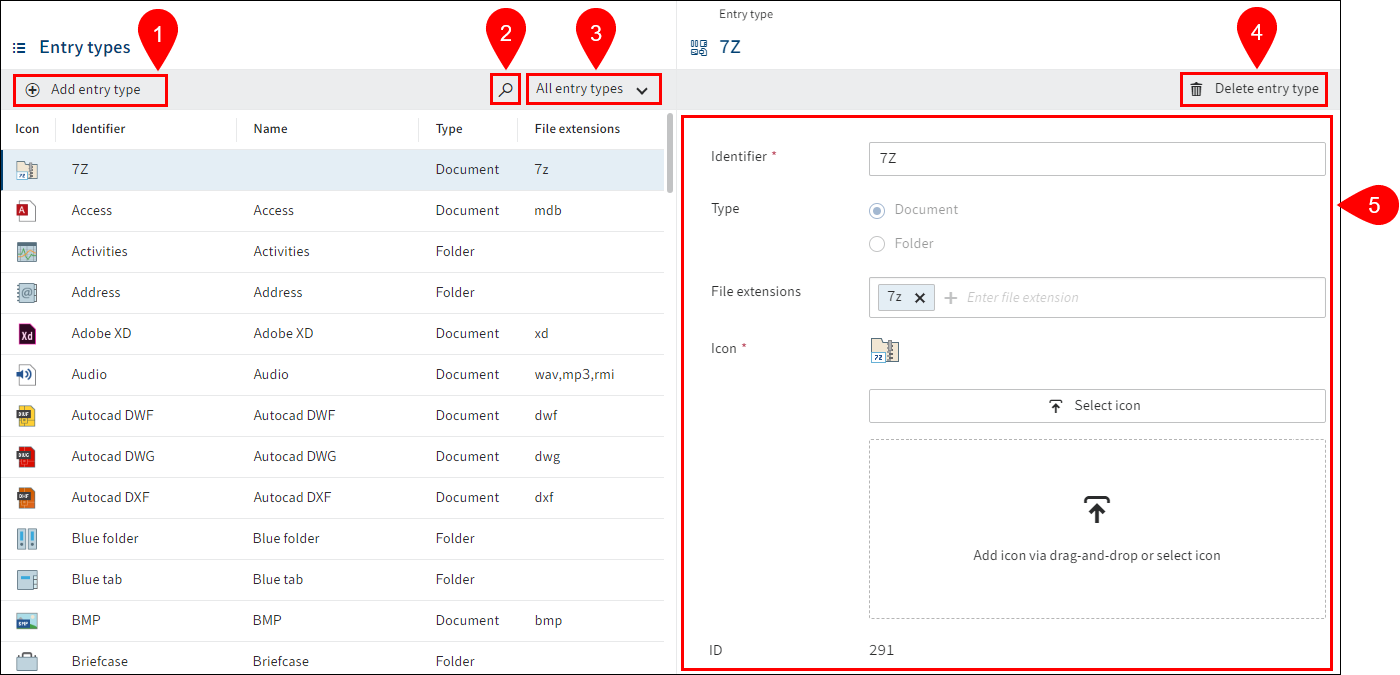Click Delete entry type button
Image resolution: width=1400 pixels, height=675 pixels.
(x=1254, y=89)
